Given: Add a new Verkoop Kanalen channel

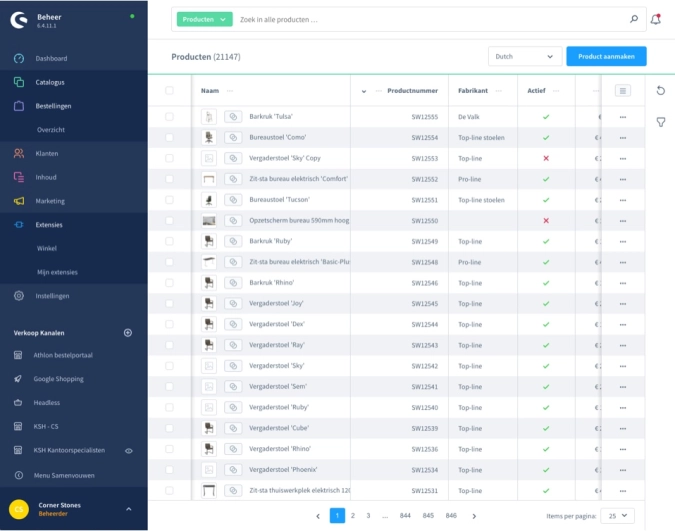Looking at the screenshot, I should 127,332.
